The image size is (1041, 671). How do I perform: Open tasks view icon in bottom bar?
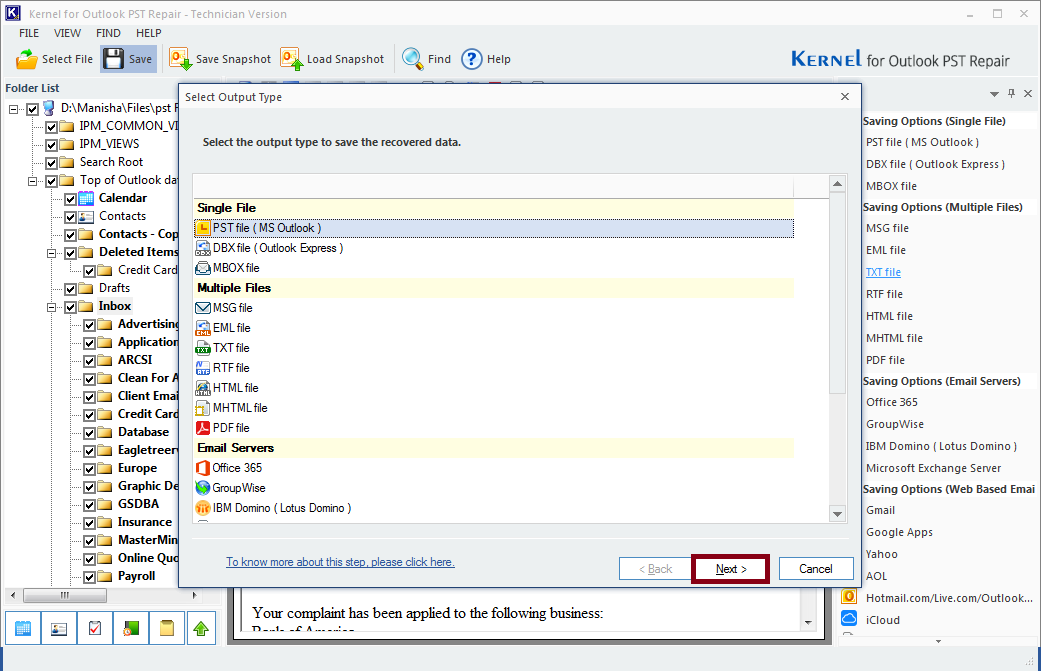point(95,628)
